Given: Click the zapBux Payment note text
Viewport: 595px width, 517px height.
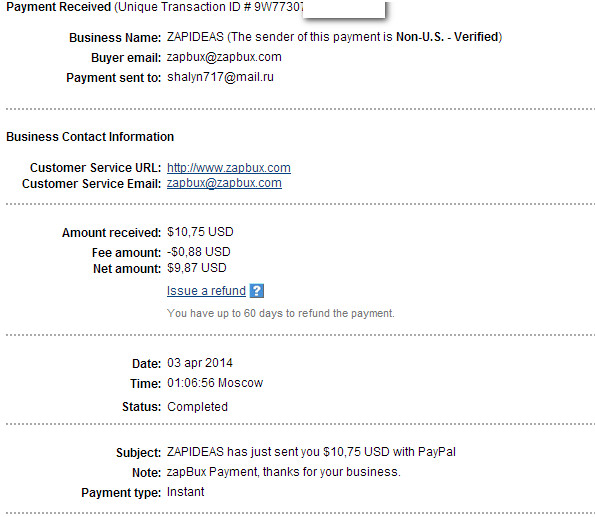Looking at the screenshot, I should [284, 472].
